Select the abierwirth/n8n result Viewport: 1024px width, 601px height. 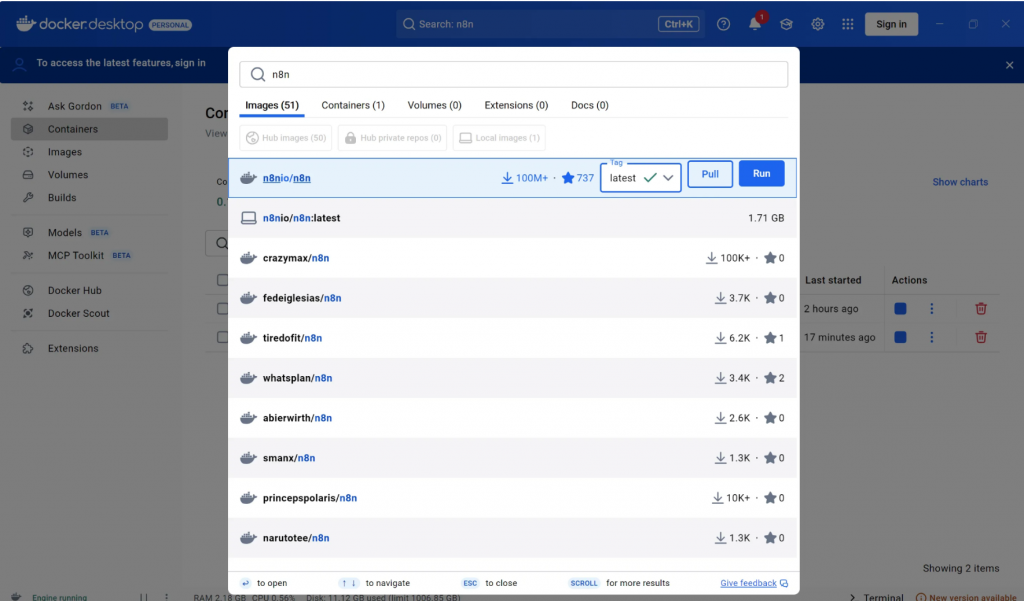(x=513, y=418)
